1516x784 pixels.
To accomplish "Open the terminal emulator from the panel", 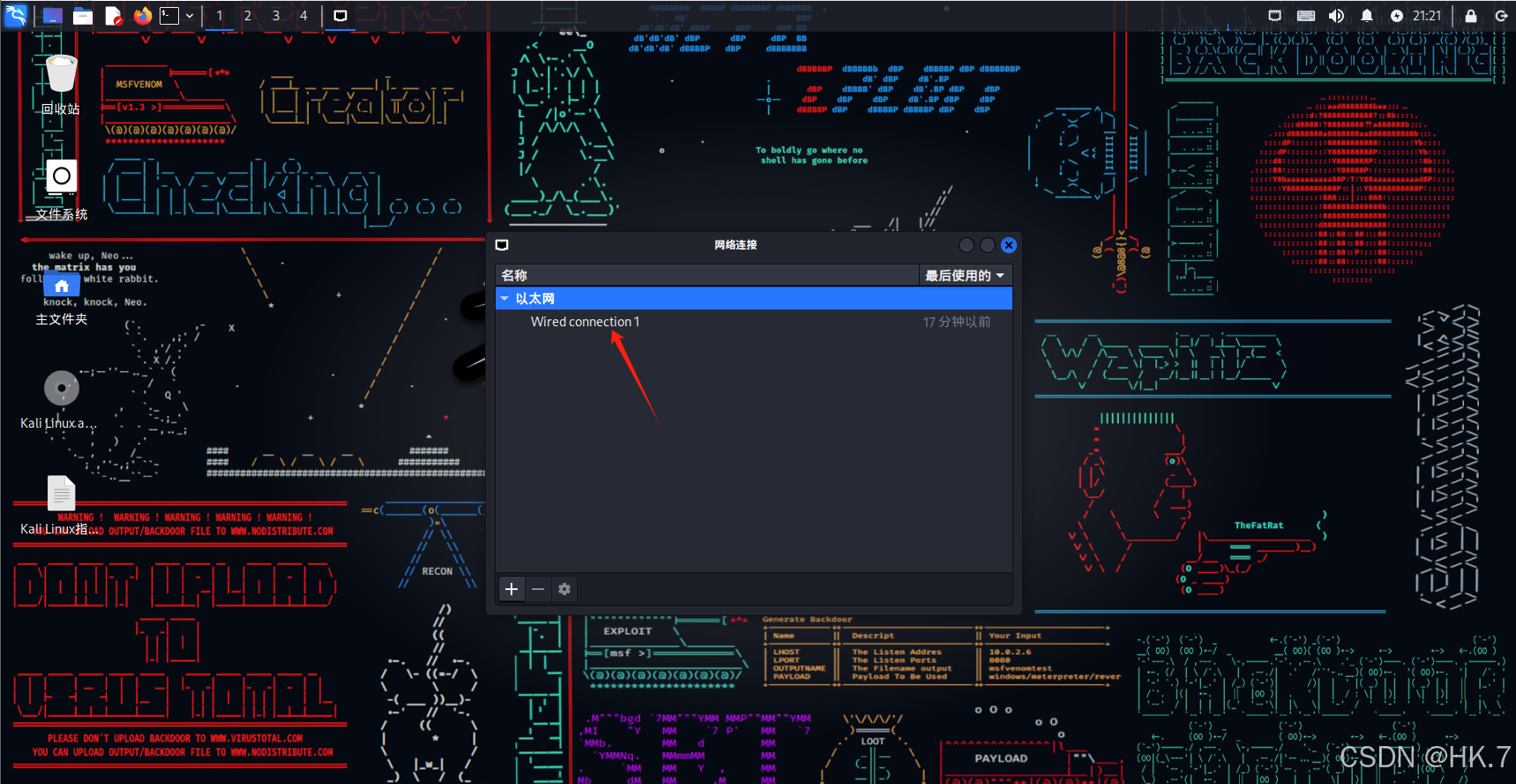I will point(169,16).
